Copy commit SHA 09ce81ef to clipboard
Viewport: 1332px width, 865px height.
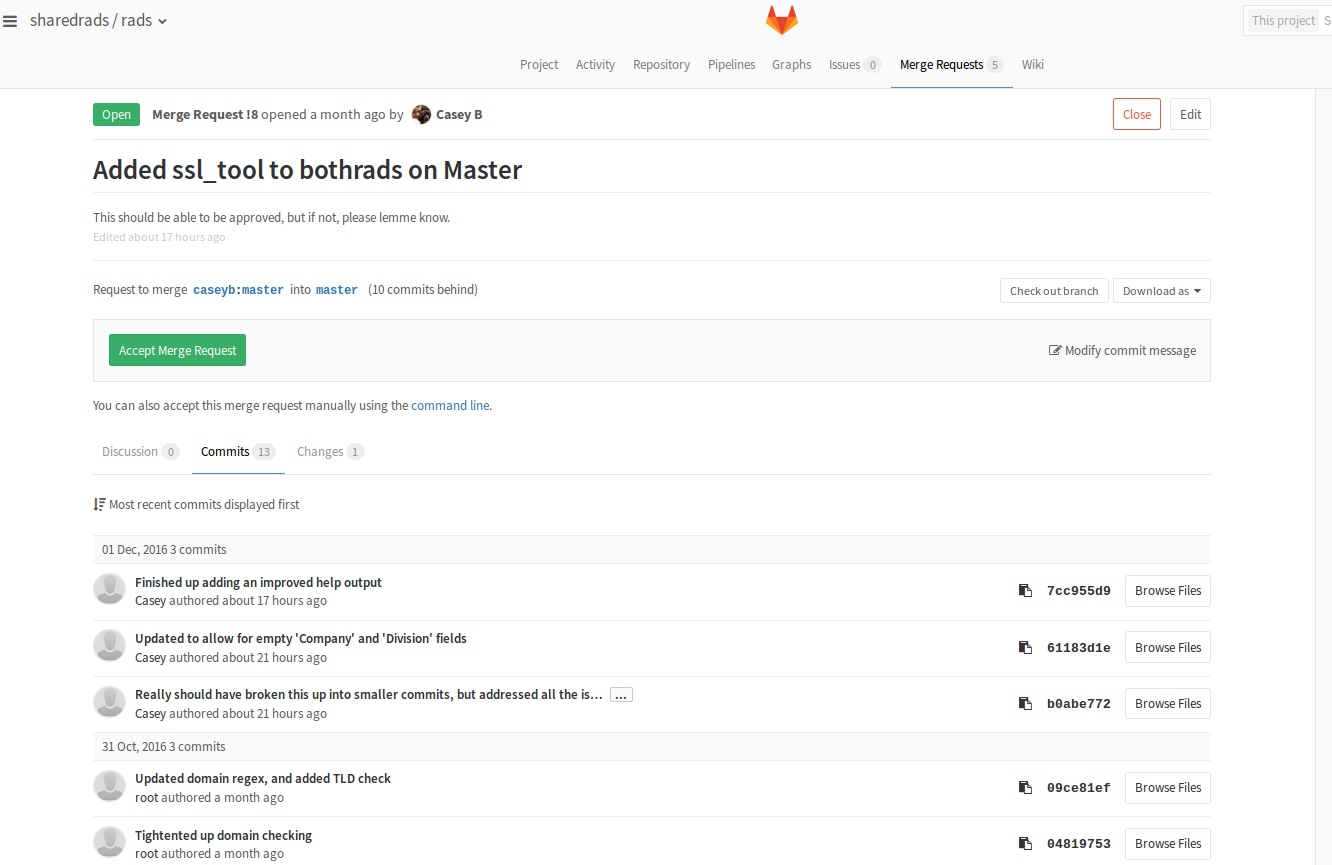[x=1025, y=788]
